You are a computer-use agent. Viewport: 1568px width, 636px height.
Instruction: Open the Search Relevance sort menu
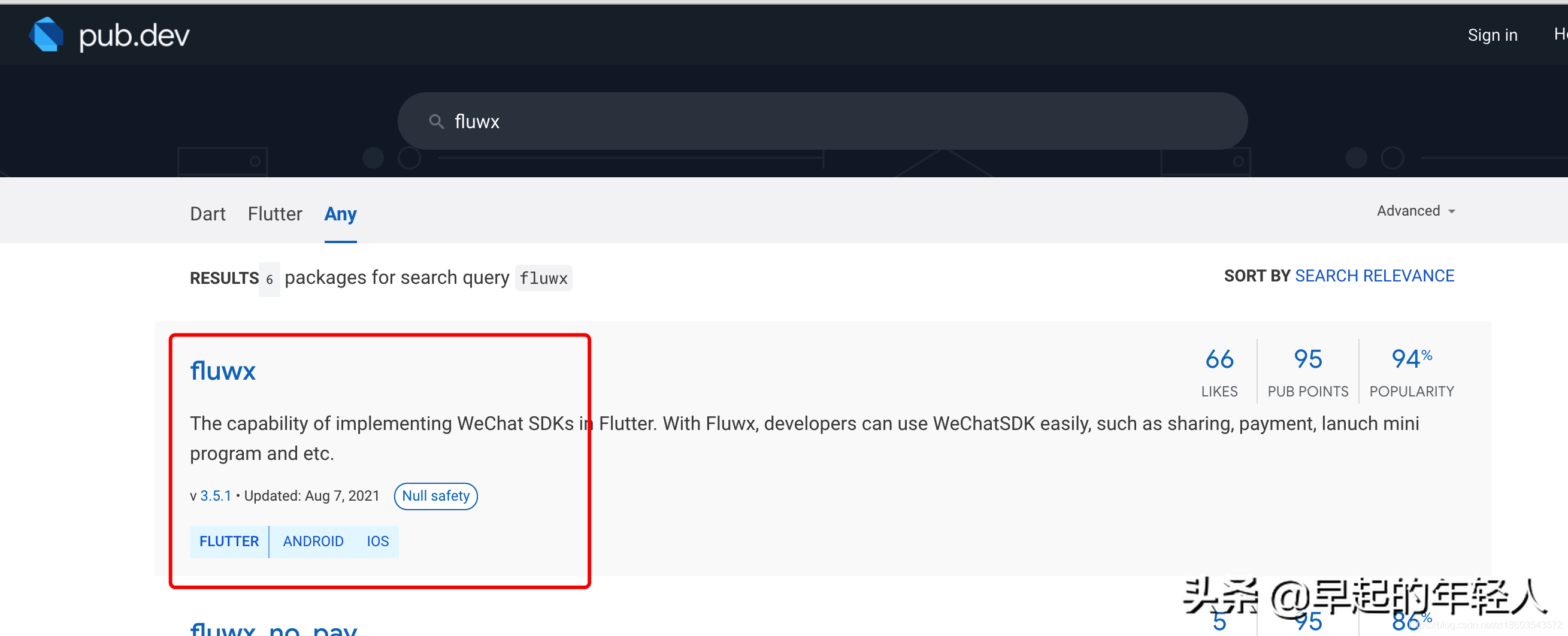pos(1374,276)
